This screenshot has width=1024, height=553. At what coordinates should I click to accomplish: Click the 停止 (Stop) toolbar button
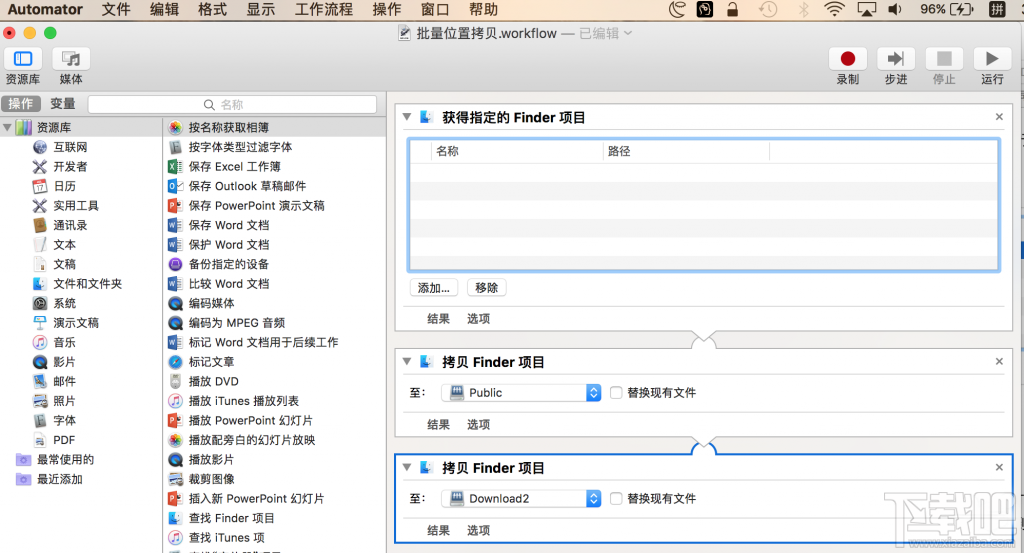pyautogui.click(x=944, y=59)
